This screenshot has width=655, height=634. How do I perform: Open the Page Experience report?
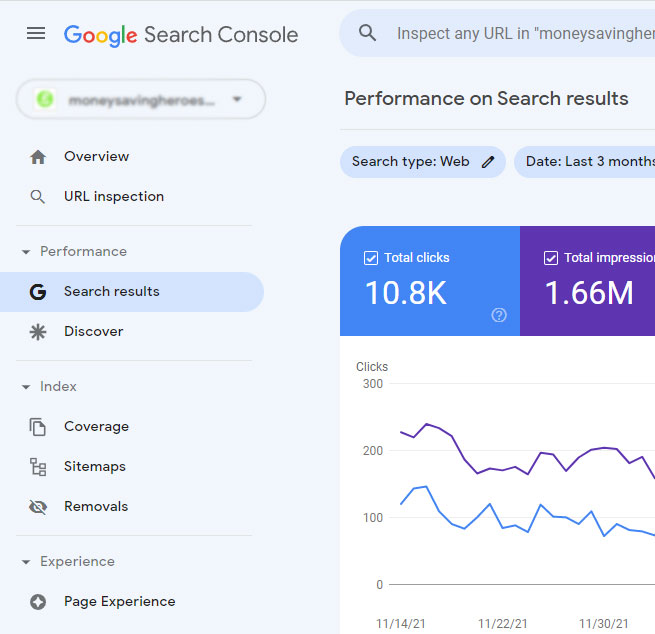[x=119, y=601]
